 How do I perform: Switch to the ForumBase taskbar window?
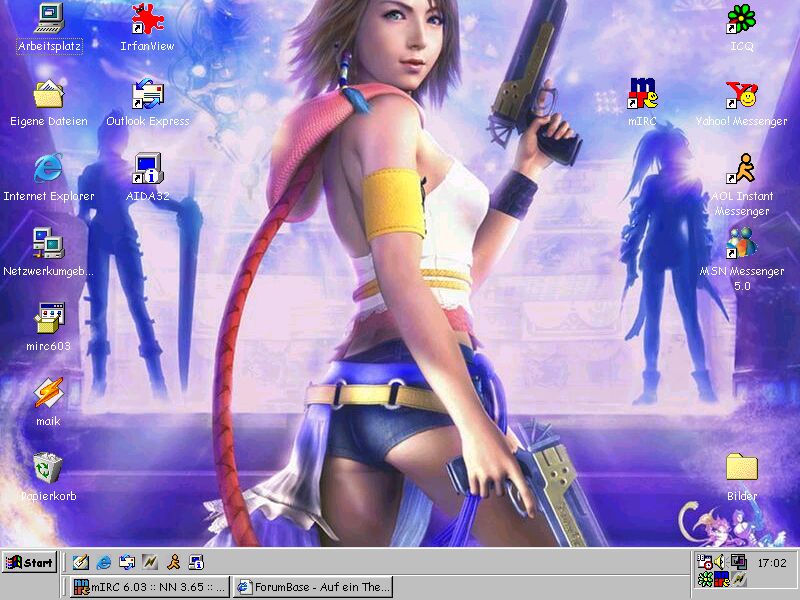click(x=314, y=587)
